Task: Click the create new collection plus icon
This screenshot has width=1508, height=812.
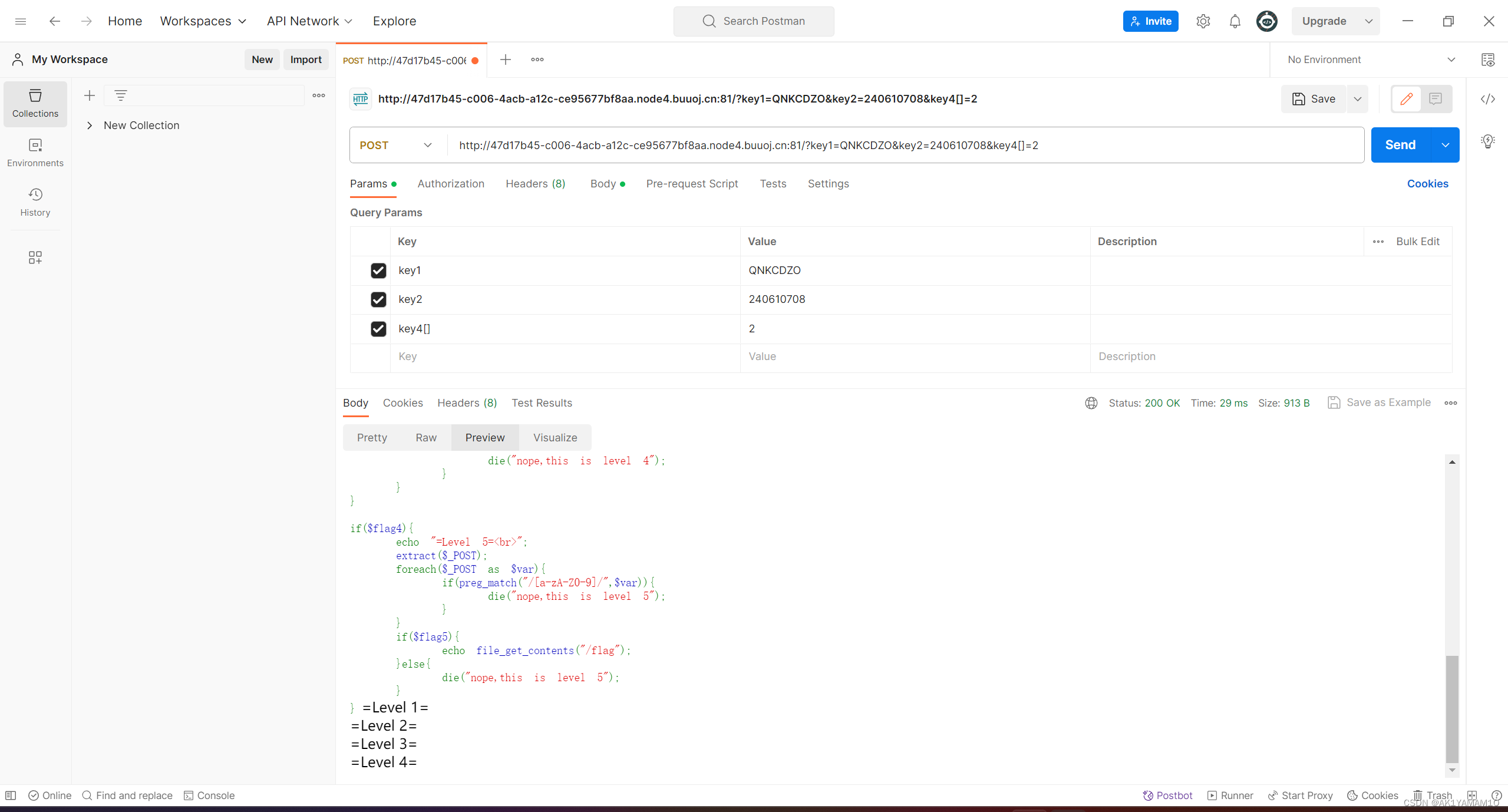Action: 90,95
